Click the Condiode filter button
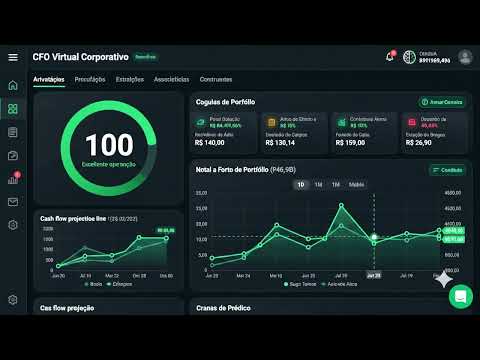Screen dimensions: 480x360 point(447,170)
